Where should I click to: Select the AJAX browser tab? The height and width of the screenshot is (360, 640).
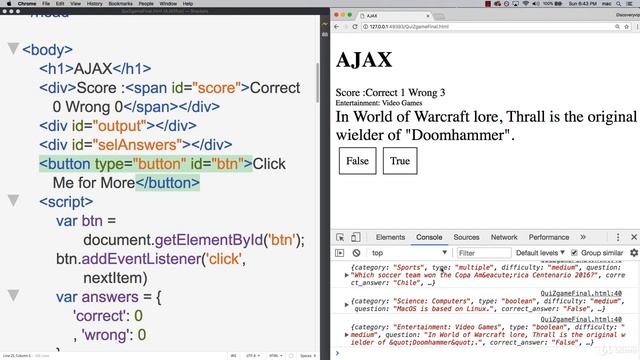click(x=394, y=16)
